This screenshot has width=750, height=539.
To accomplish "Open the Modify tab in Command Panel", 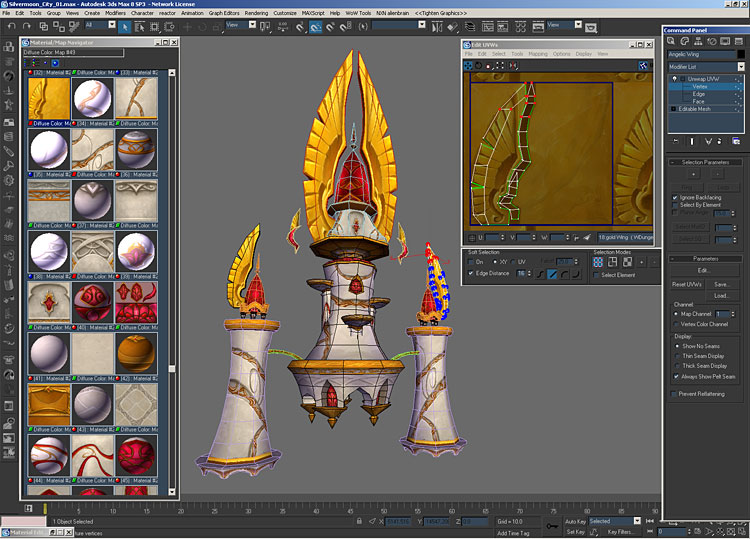I will pos(683,41).
